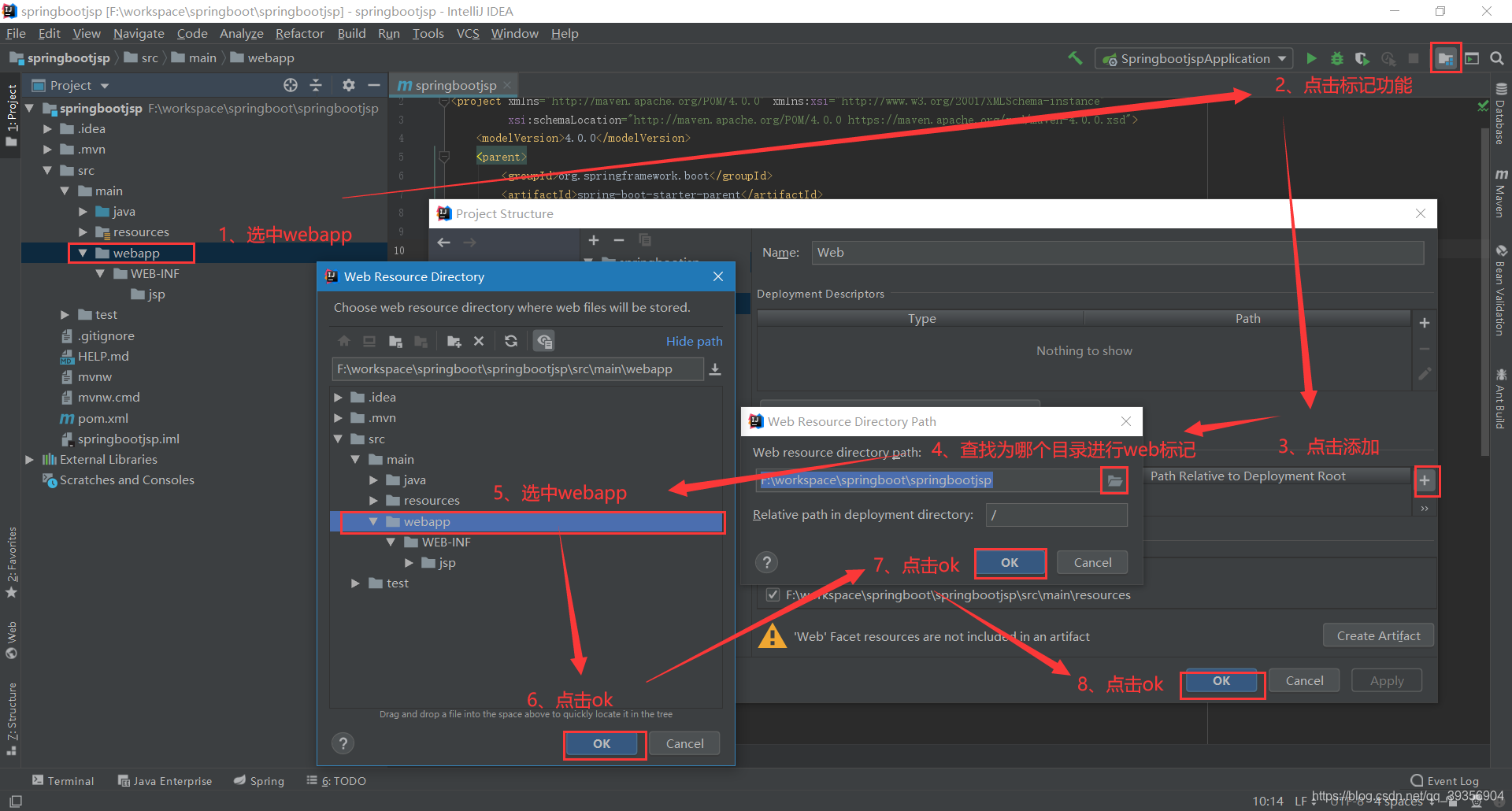Click OK in the Web Resource Directory dialog

click(x=602, y=743)
